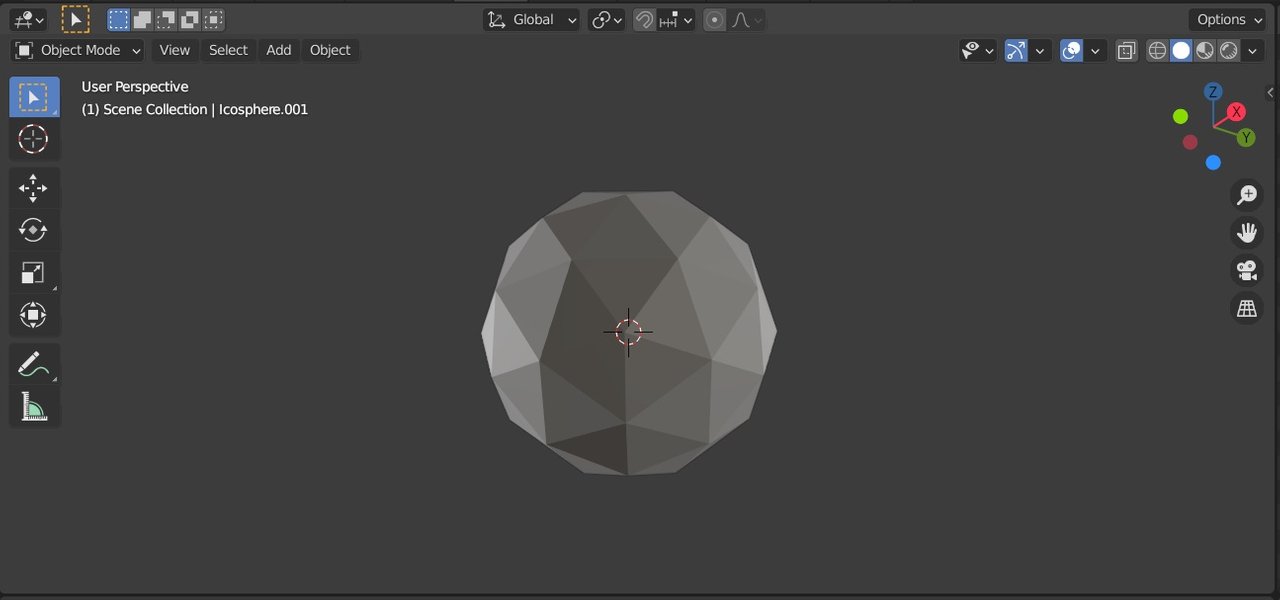
Task: Click the 'User Perspective' text label
Action: (x=135, y=87)
